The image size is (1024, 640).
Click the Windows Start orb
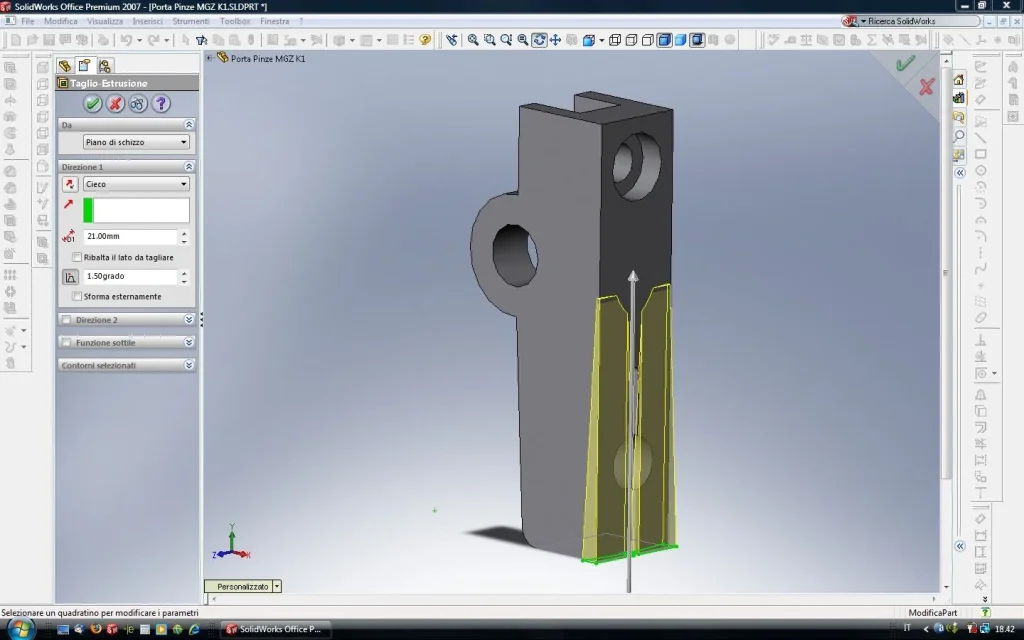pyautogui.click(x=20, y=629)
